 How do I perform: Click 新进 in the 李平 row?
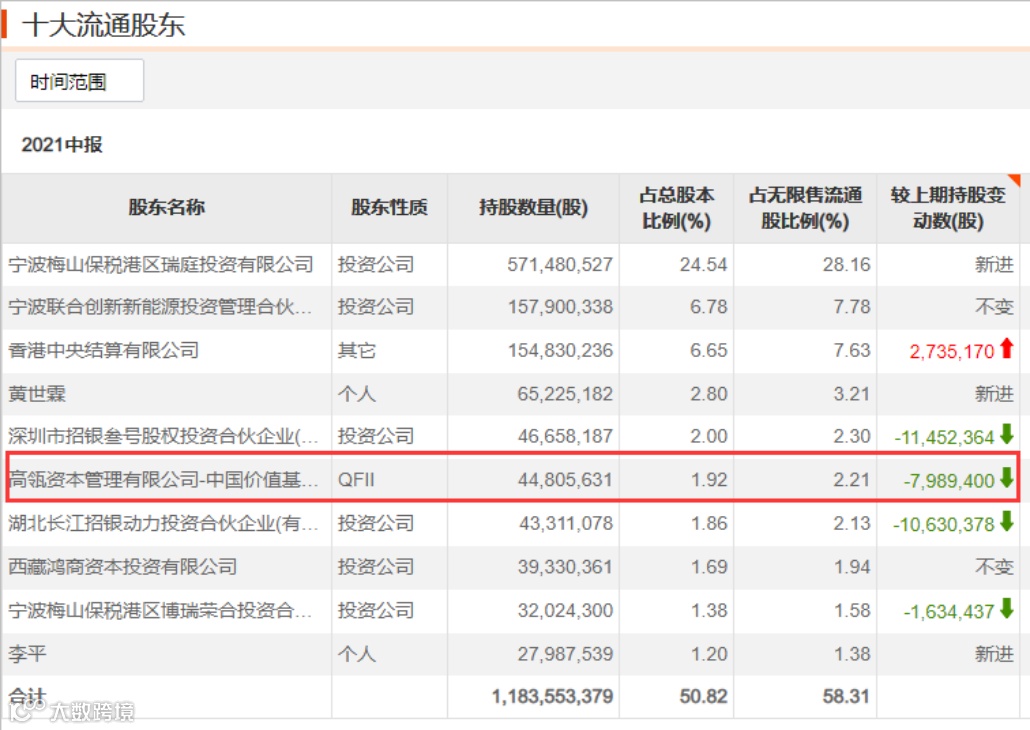click(994, 654)
